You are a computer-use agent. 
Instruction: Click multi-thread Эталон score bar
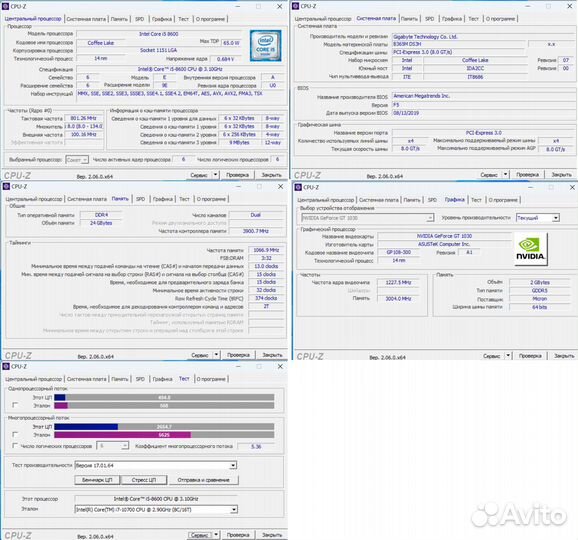click(x=164, y=435)
